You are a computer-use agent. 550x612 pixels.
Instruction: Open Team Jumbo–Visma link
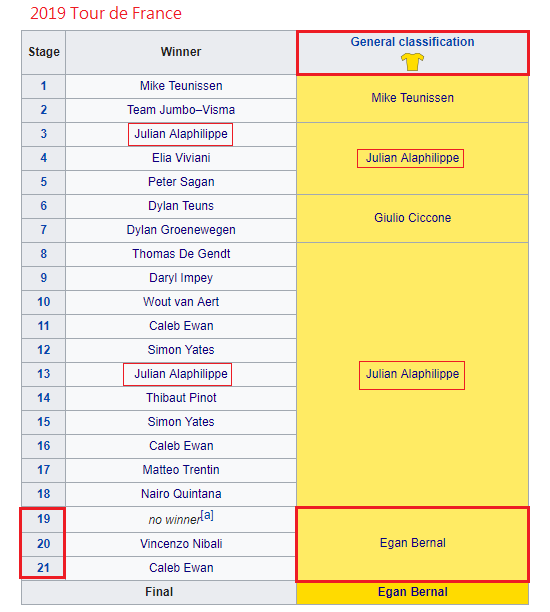click(x=181, y=110)
